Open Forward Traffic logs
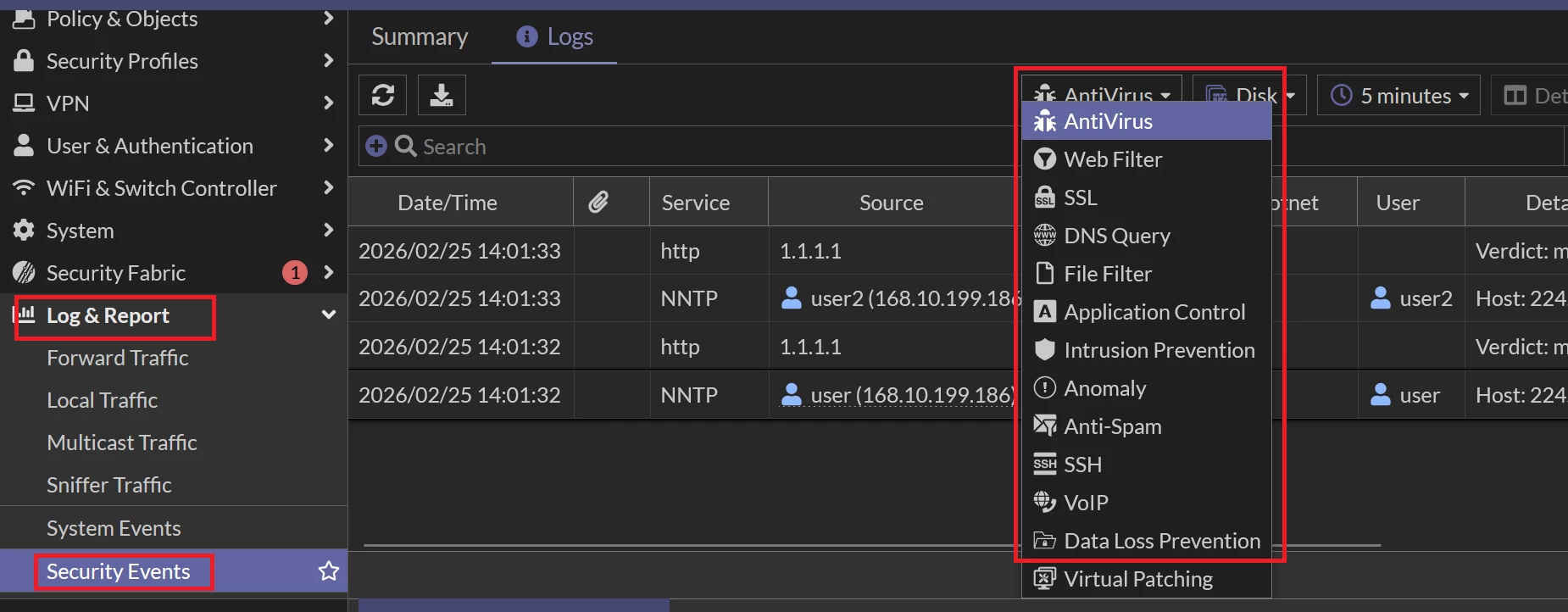The width and height of the screenshot is (1568, 612). click(118, 358)
